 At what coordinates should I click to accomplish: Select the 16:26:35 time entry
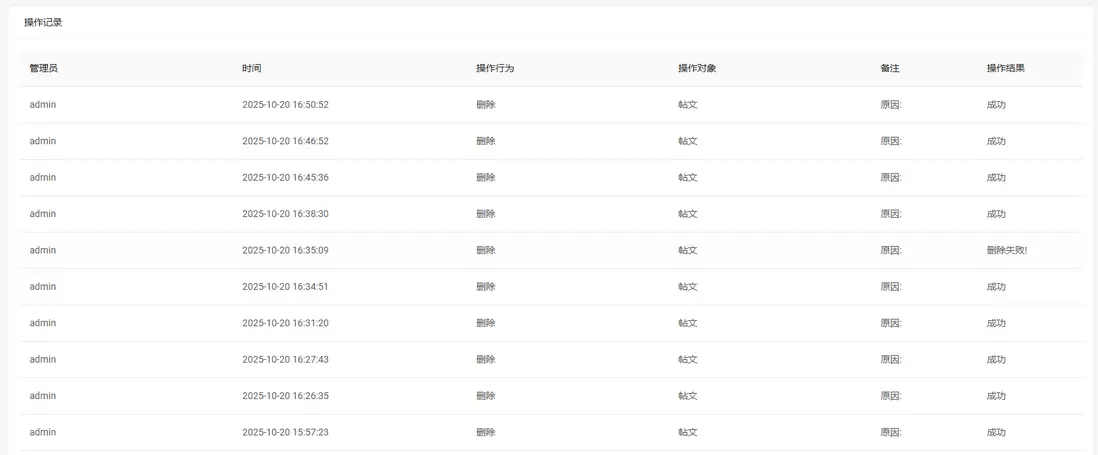tap(285, 396)
